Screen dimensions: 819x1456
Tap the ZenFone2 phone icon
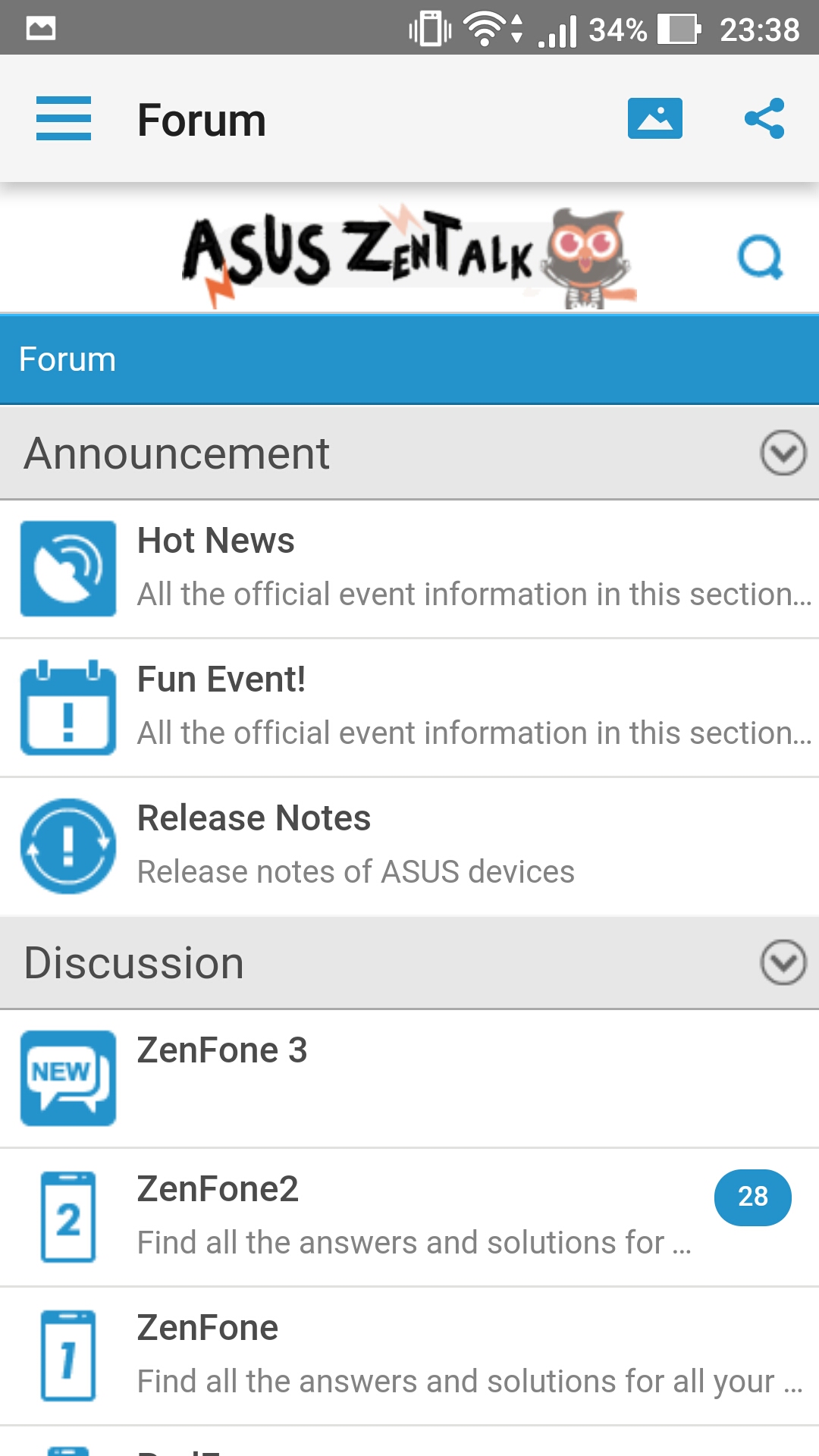(68, 1217)
